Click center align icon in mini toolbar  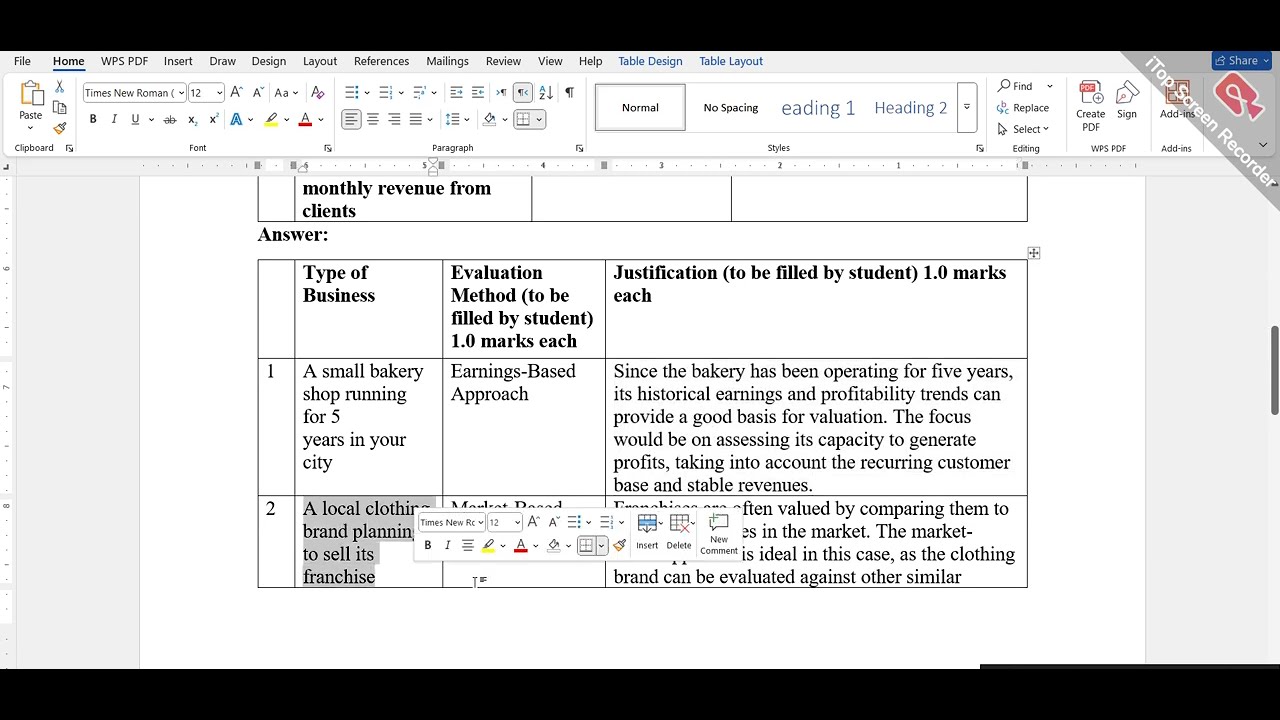point(467,545)
